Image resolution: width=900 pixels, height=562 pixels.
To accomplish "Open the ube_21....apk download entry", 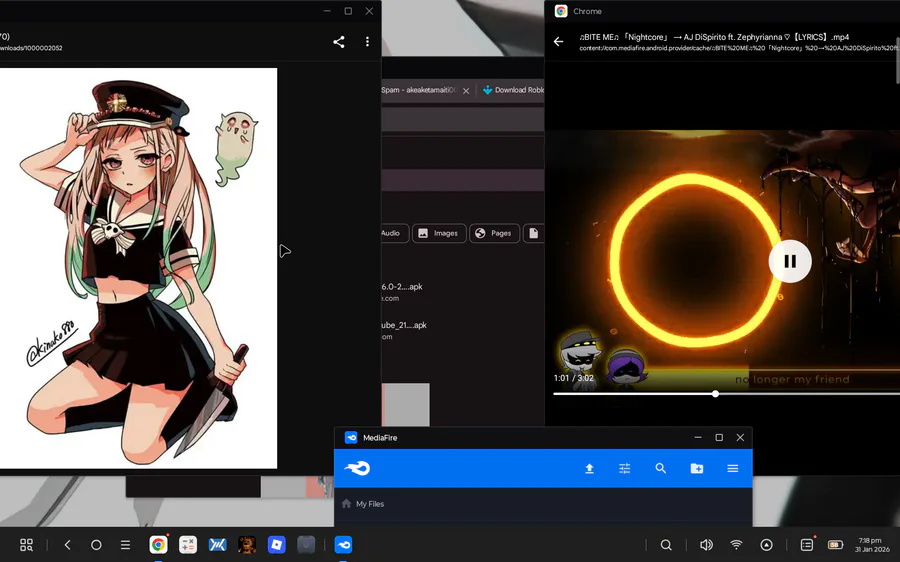I will [404, 330].
